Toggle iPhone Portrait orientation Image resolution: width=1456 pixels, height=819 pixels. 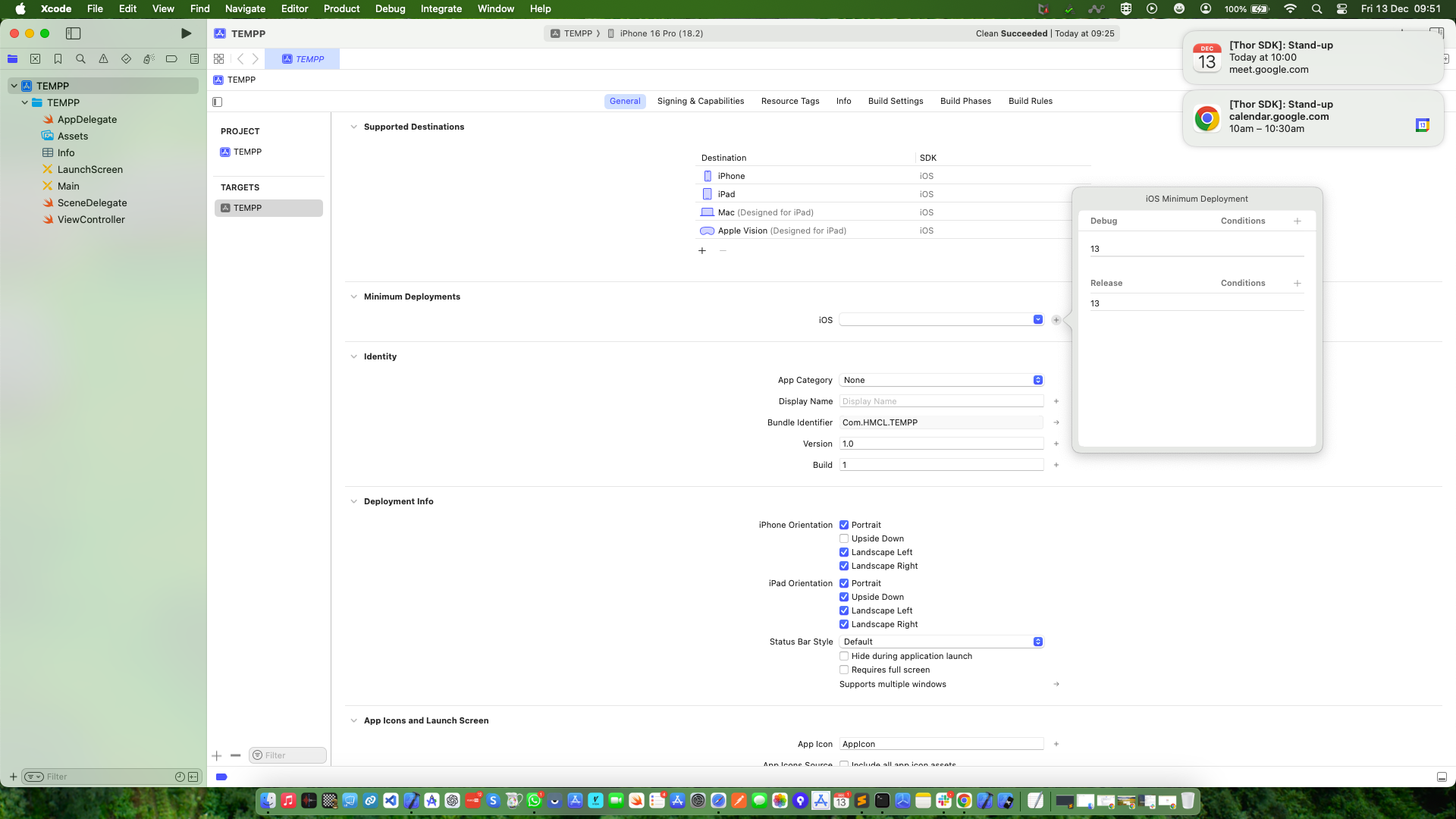[x=844, y=525]
